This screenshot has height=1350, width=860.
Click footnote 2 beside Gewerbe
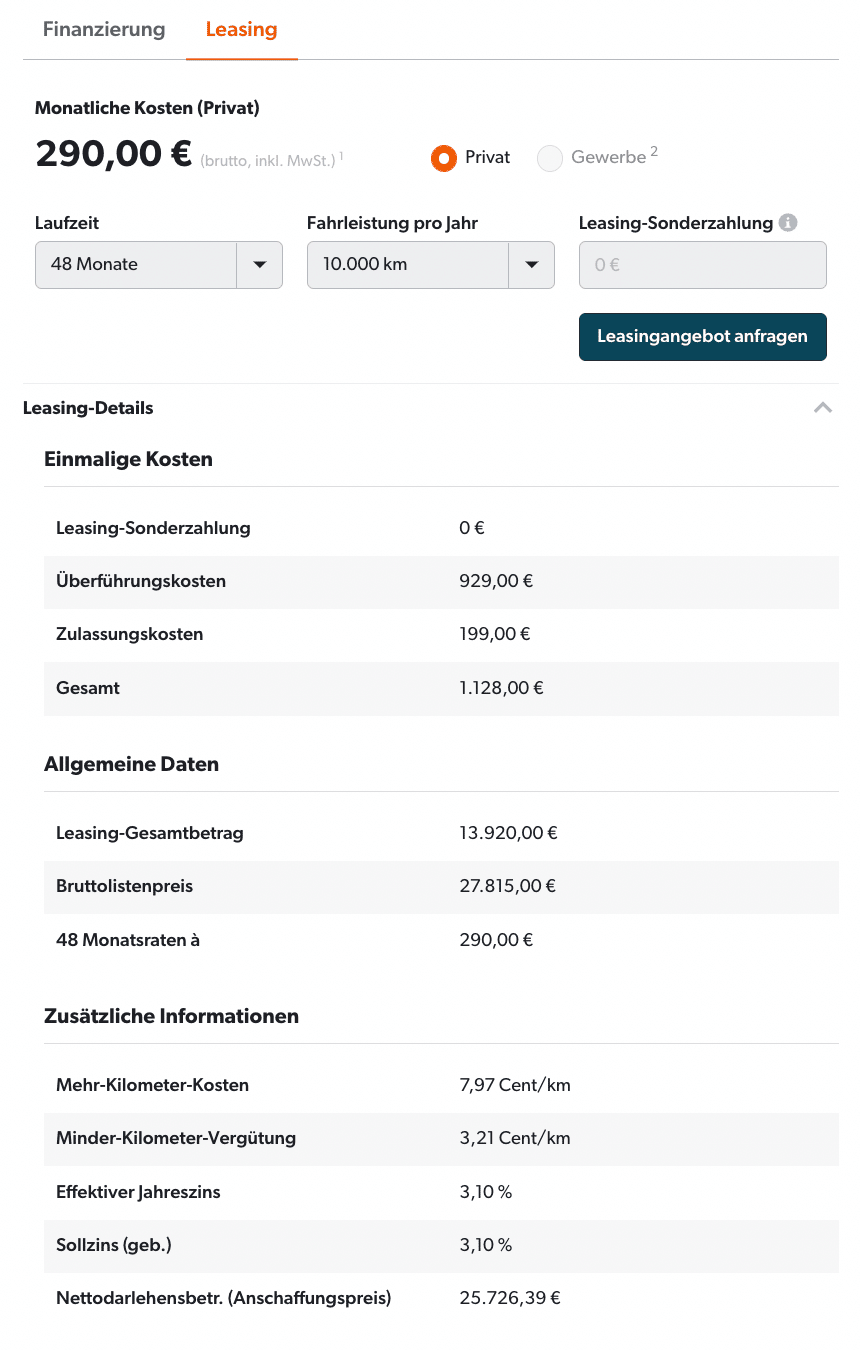click(x=654, y=152)
